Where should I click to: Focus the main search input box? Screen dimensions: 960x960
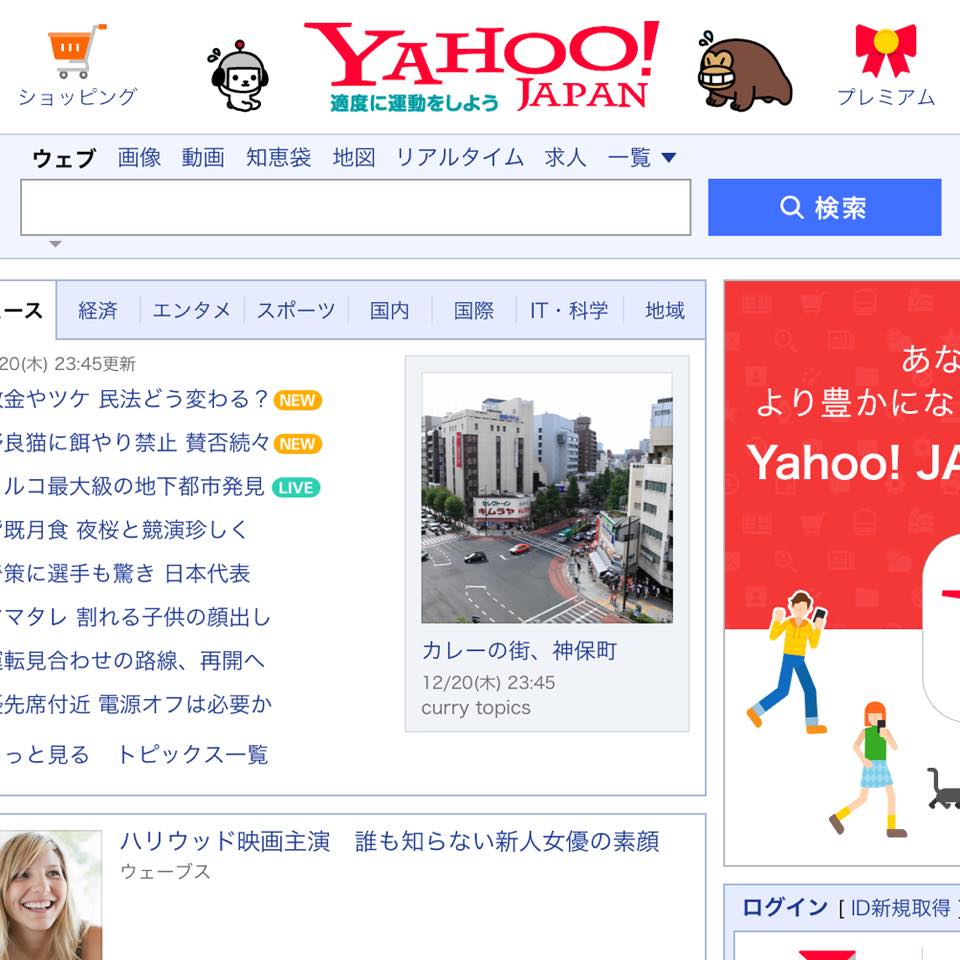click(x=356, y=208)
